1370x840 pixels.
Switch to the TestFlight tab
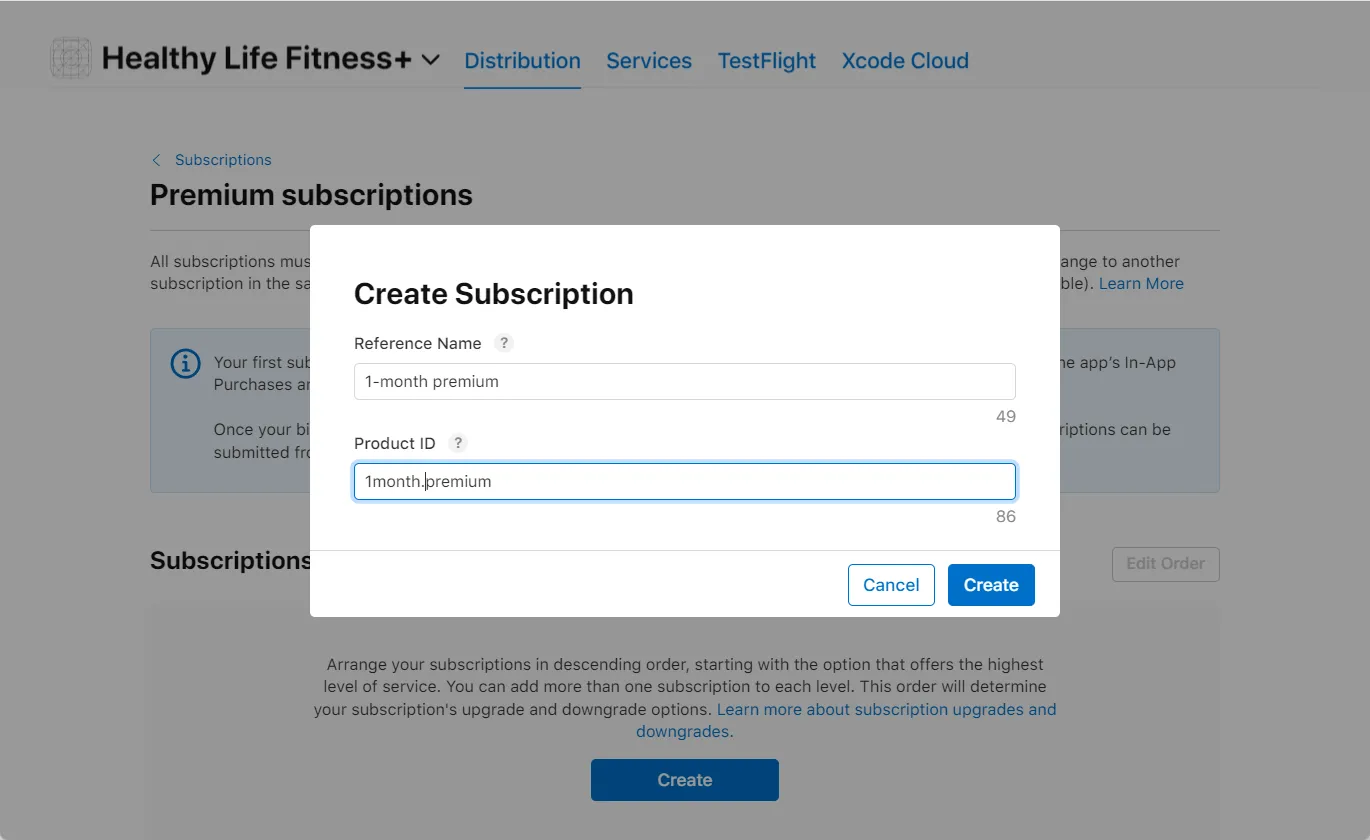[766, 61]
